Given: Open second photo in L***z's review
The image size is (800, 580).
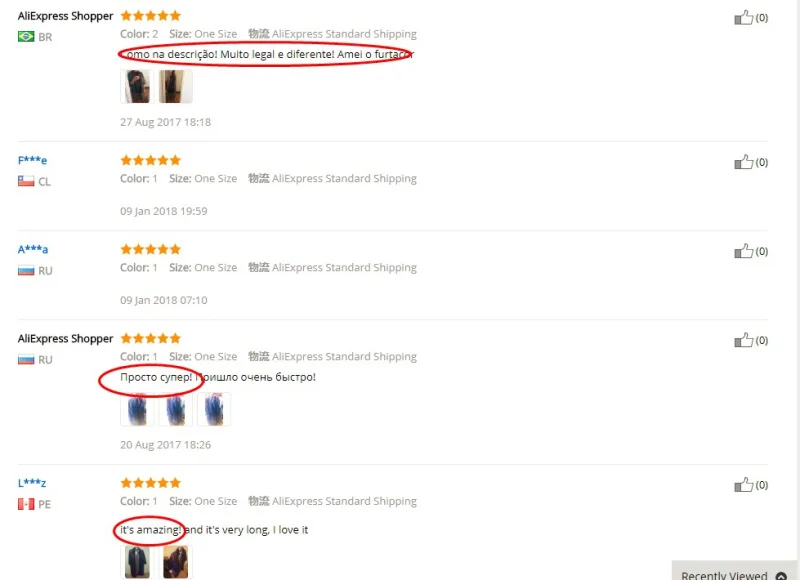Looking at the screenshot, I should 176,562.
